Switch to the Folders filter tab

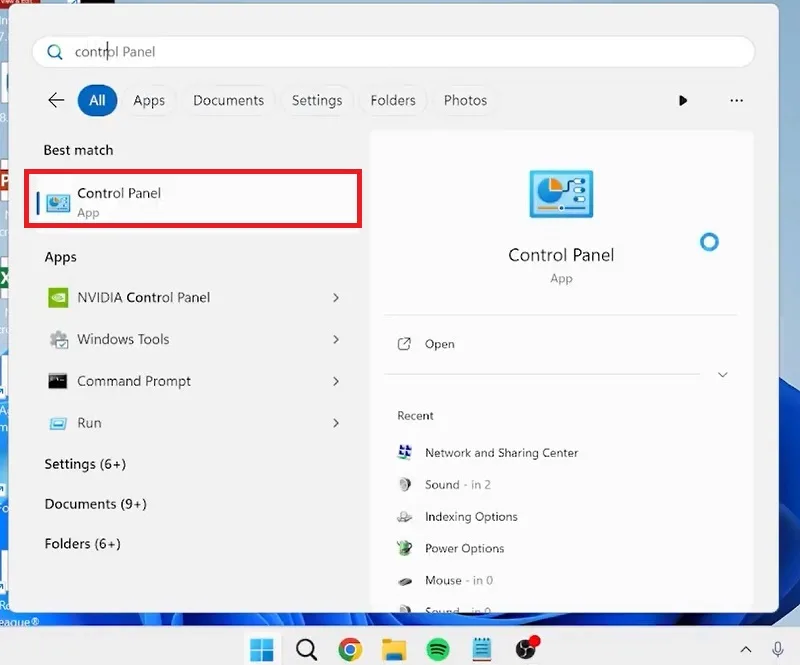point(393,100)
